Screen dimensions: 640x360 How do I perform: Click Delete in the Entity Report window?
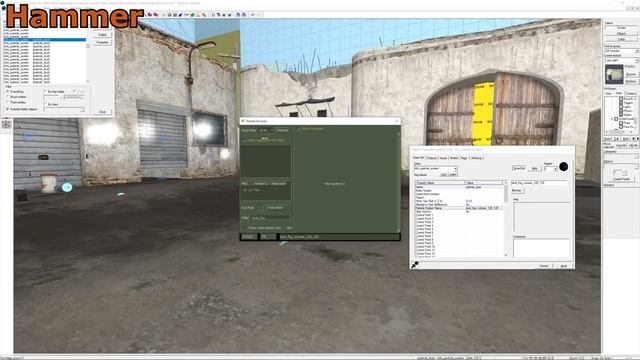102,35
